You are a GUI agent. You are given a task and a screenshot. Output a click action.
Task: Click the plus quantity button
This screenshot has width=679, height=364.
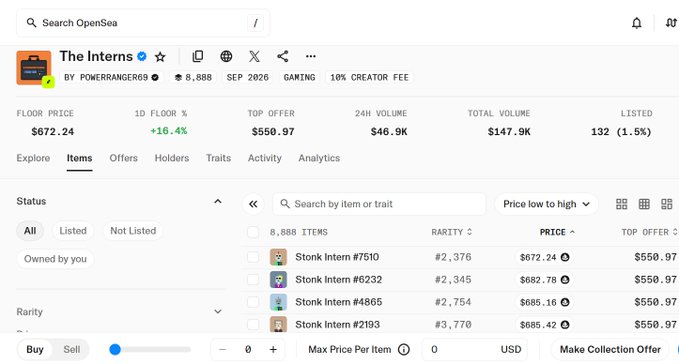pyautogui.click(x=273, y=349)
